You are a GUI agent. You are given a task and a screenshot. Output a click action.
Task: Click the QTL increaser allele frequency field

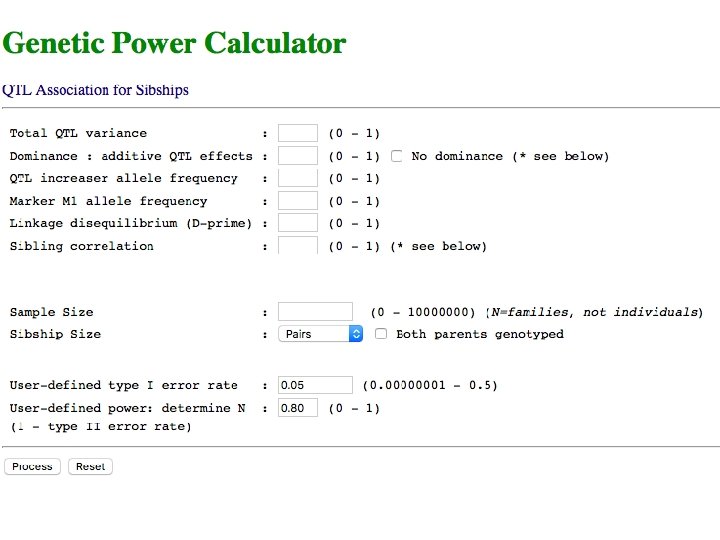[x=298, y=178]
